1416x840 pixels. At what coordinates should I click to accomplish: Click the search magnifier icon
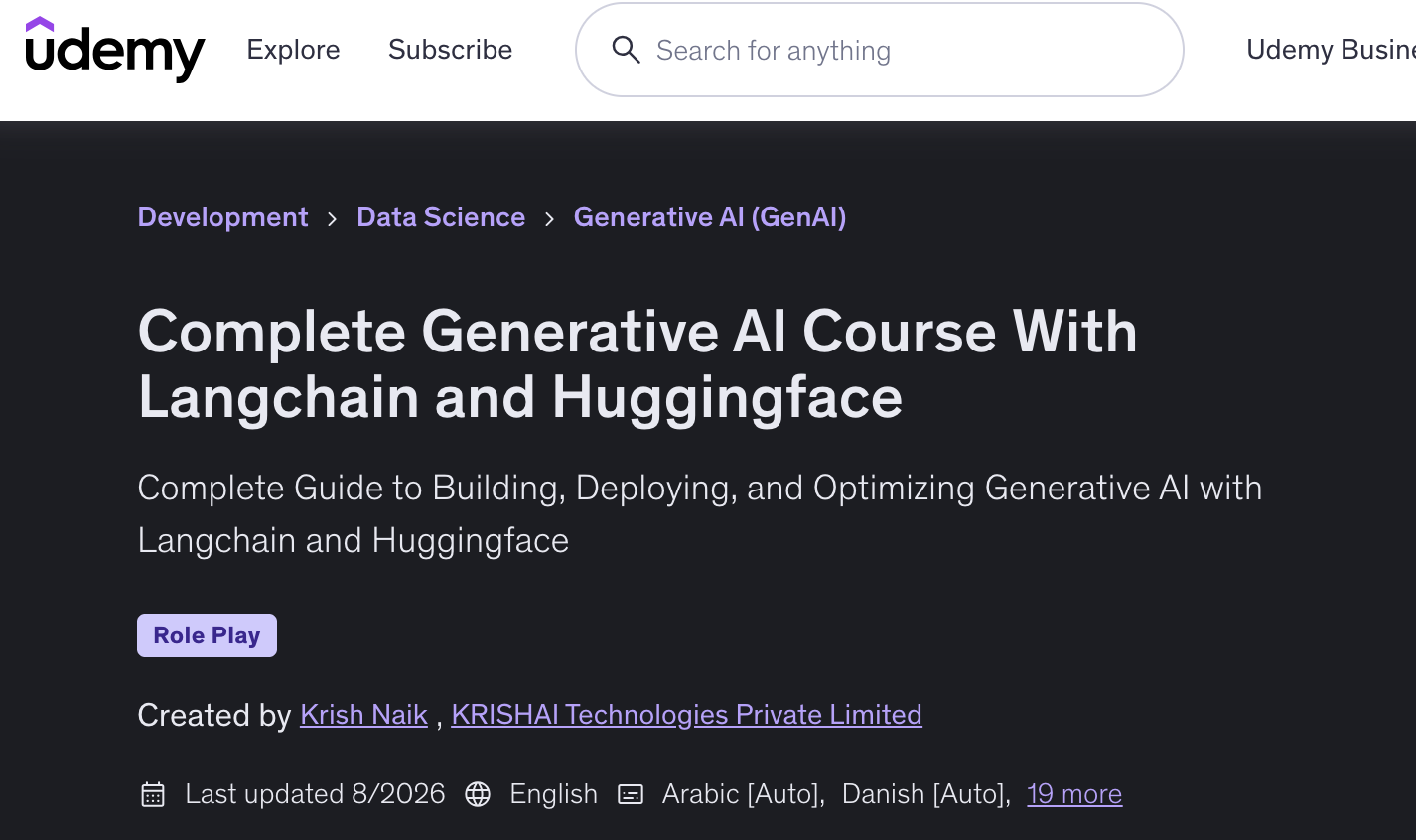(x=626, y=50)
